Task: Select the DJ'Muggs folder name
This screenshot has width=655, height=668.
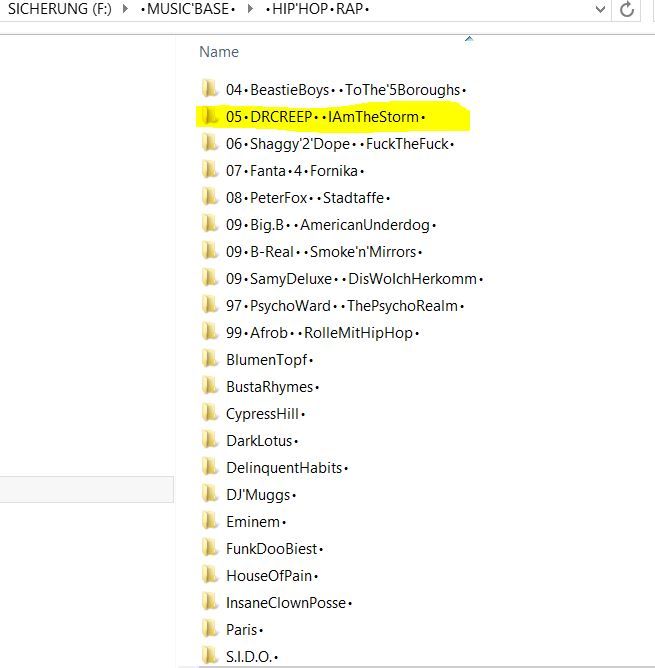Action: pyautogui.click(x=261, y=495)
